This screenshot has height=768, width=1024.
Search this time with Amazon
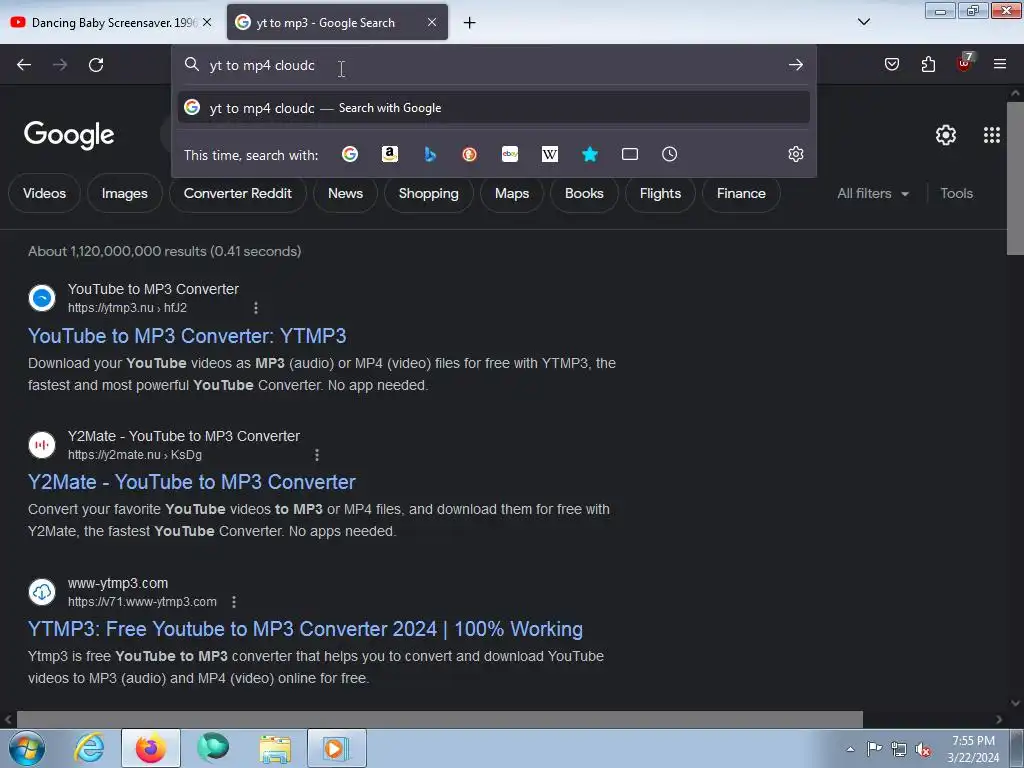pos(390,154)
